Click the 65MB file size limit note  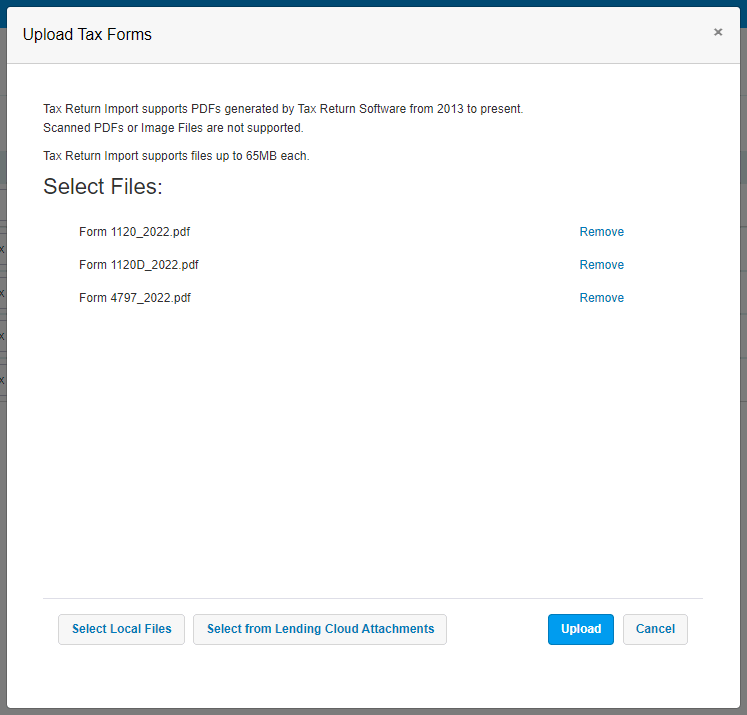tap(176, 156)
